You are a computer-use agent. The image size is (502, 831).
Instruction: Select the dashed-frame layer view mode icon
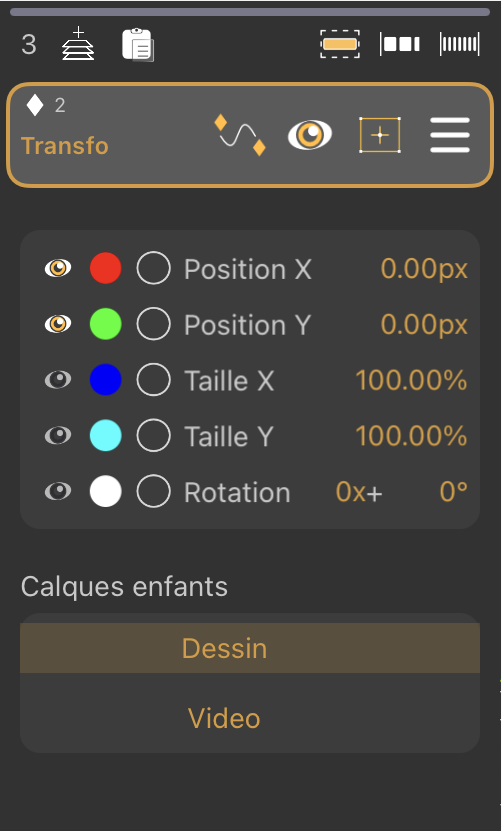point(340,44)
